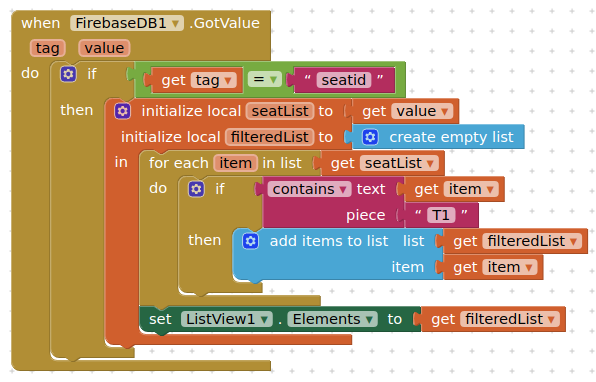596x382 pixels.
Task: Open gear mutator on inner if block
Action: click(x=196, y=189)
